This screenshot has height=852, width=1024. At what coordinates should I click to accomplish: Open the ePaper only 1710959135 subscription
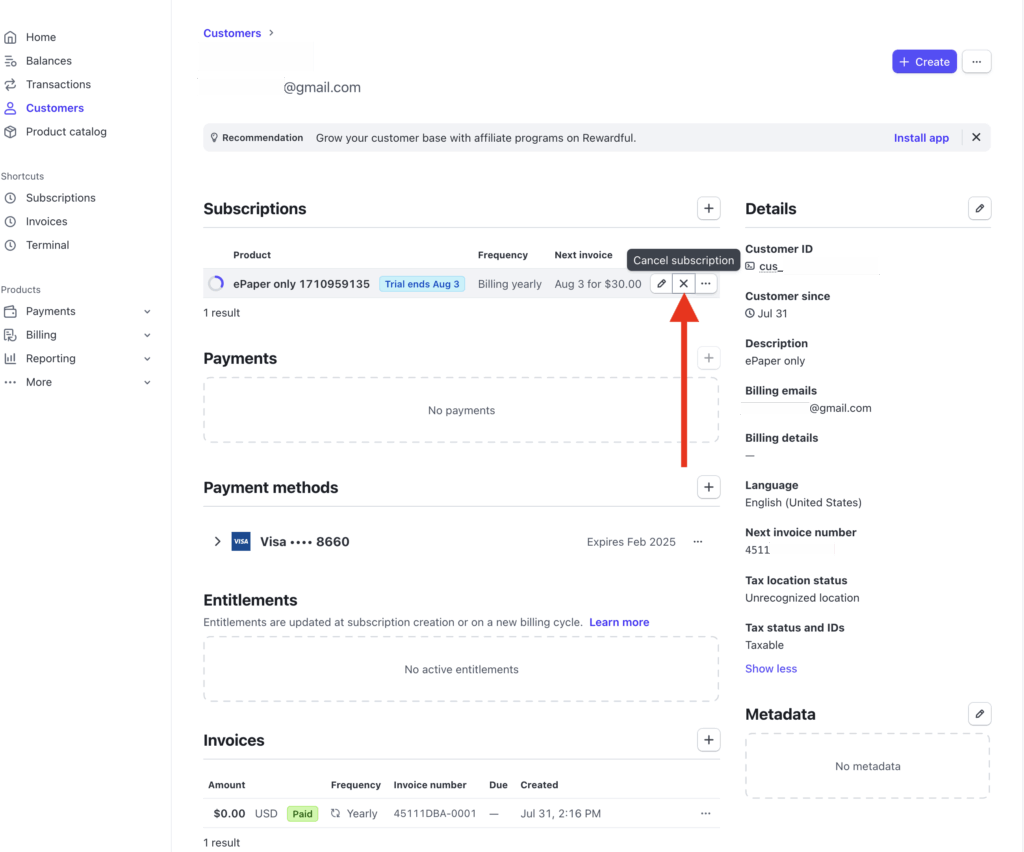click(x=301, y=284)
